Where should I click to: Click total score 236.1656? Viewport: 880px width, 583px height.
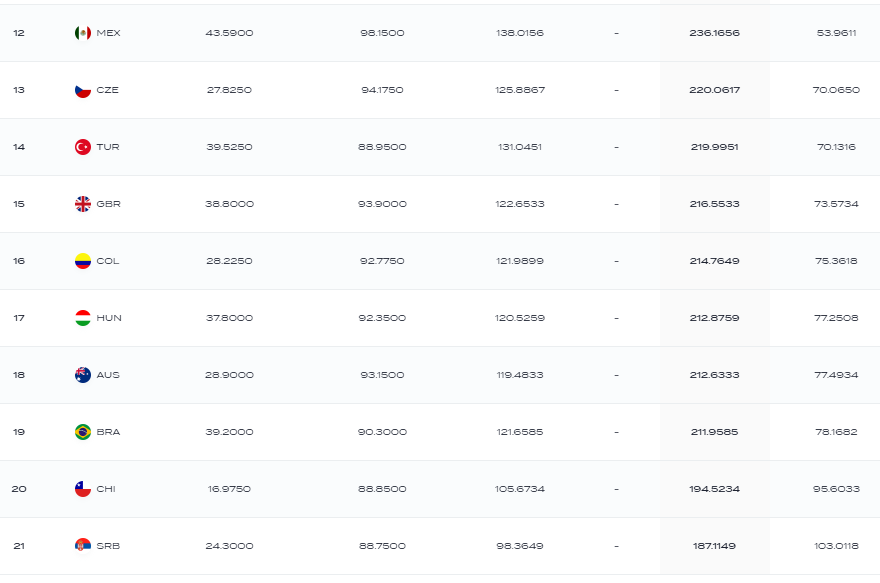pyautogui.click(x=714, y=33)
